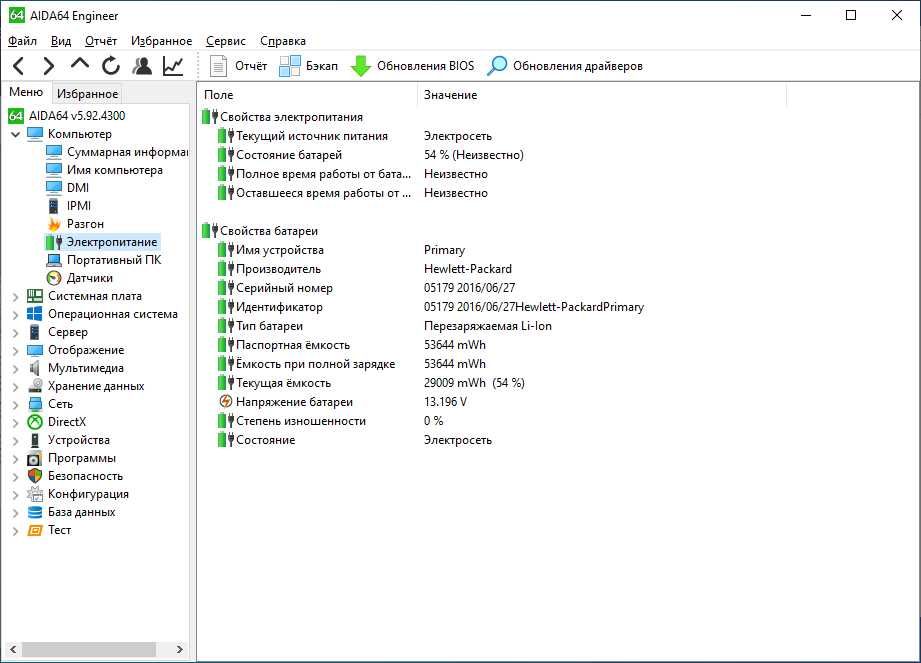Open the Вид menu
Screen dimensions: 921x663
coord(61,41)
